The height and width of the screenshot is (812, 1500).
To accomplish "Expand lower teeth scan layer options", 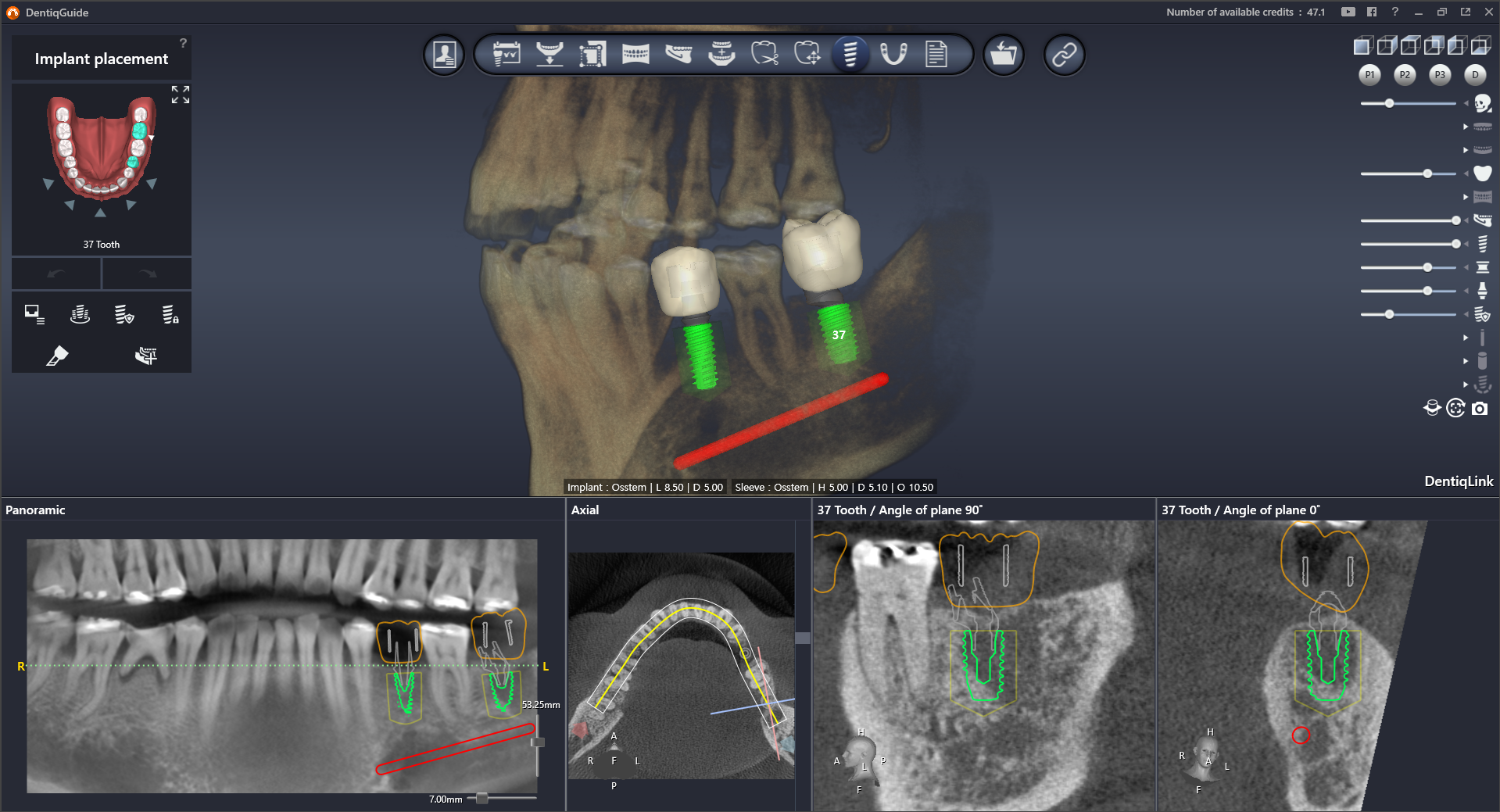I will [1466, 150].
